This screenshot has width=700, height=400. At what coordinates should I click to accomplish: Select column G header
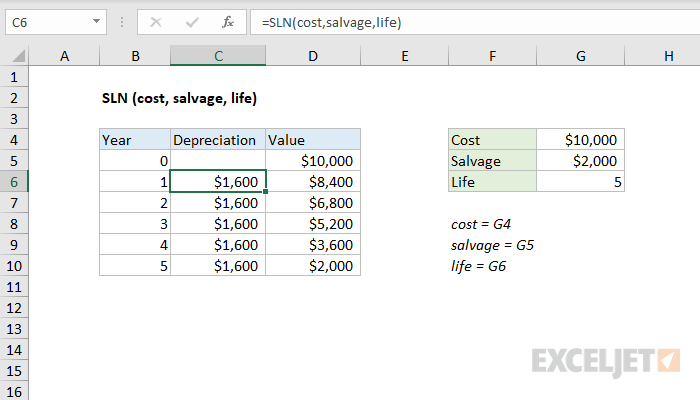[x=580, y=56]
